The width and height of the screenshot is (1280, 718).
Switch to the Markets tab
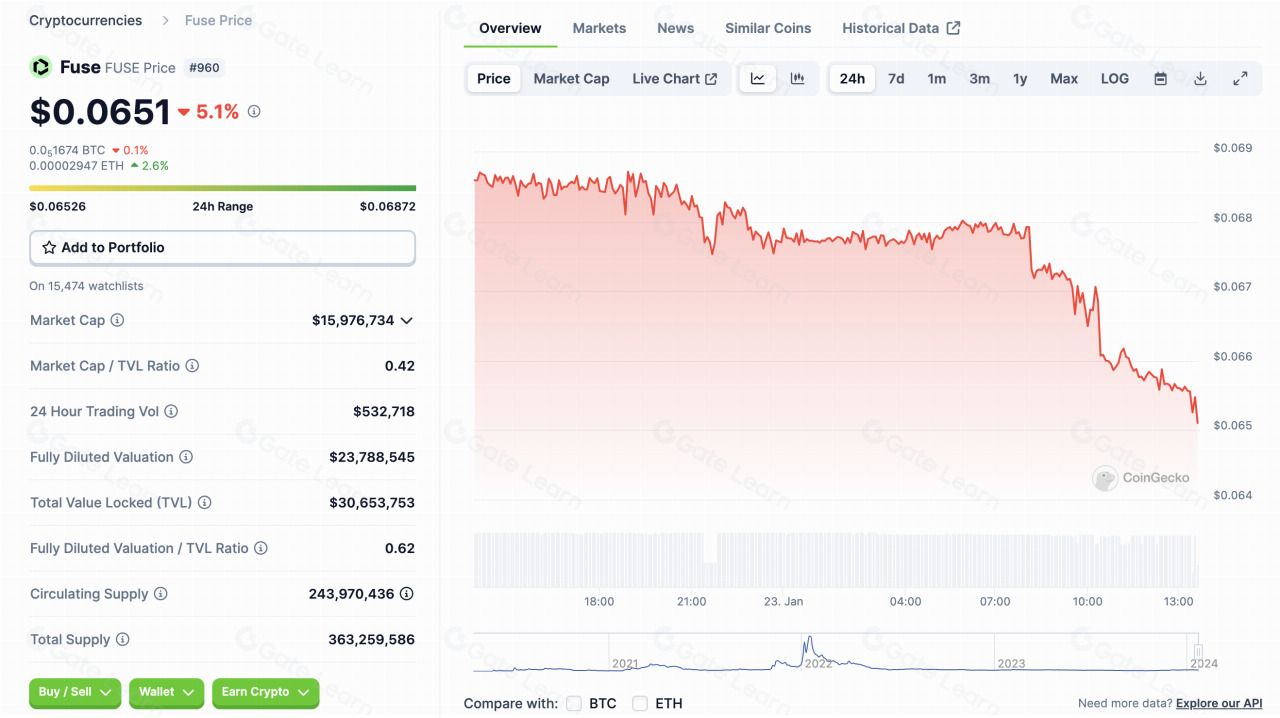click(599, 28)
